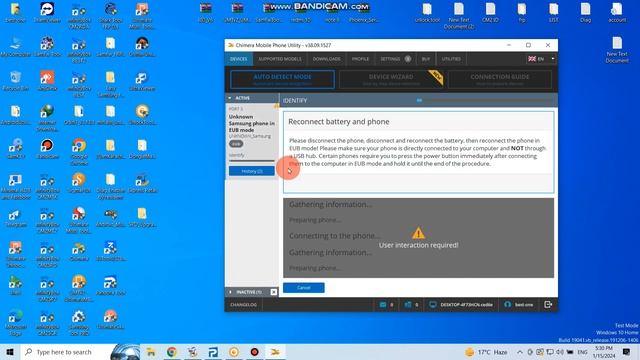The image size is (640, 360).
Task: Click the computer name monitor icon
Action: click(x=433, y=304)
